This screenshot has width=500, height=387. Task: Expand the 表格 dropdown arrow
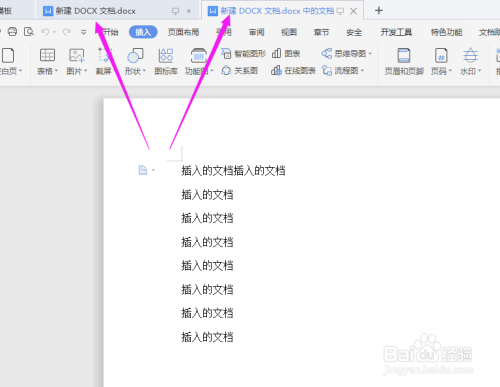pyautogui.click(x=56, y=71)
